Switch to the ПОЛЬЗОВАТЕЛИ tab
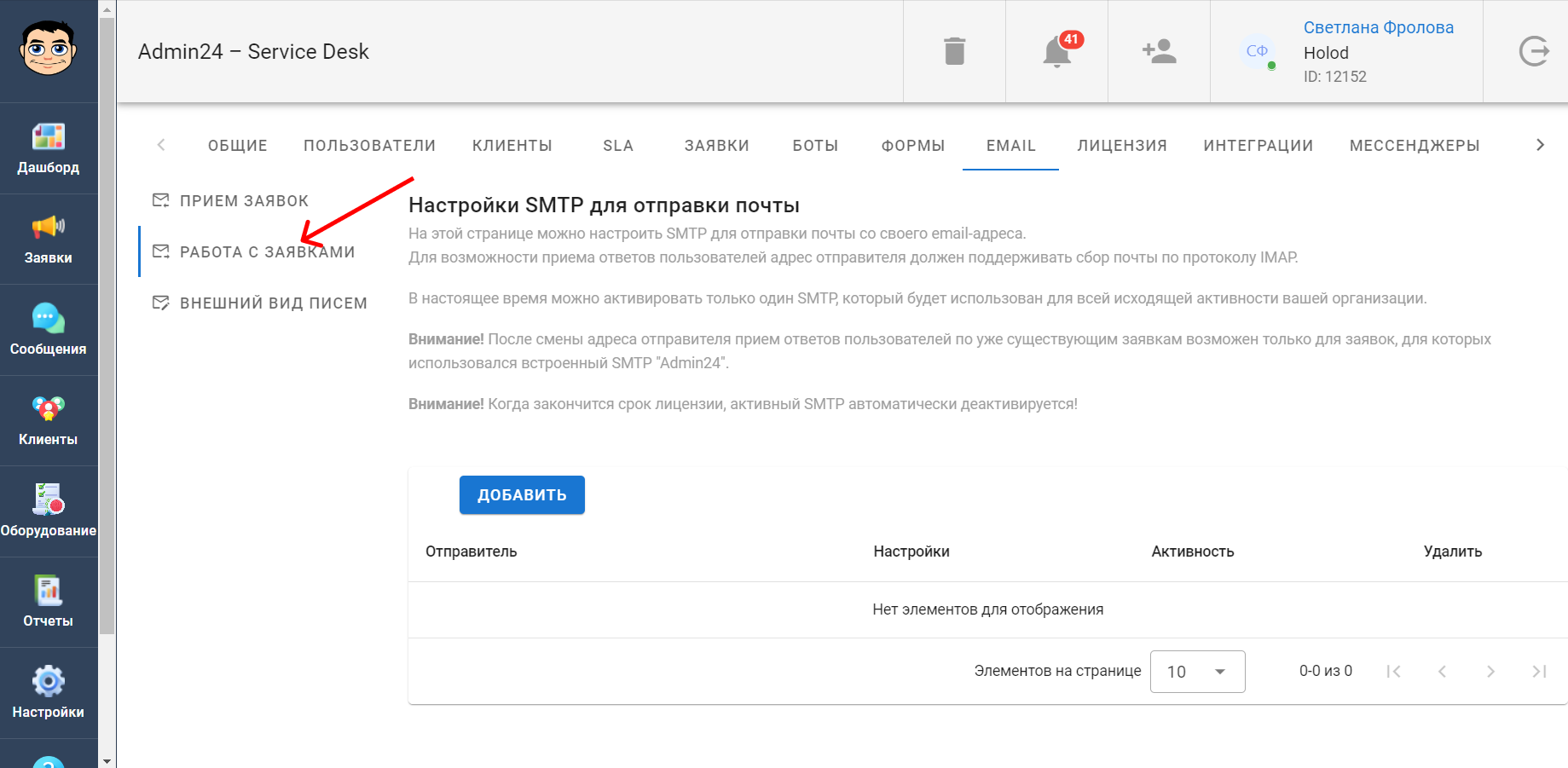Screen dimensions: 1568x768 [x=369, y=146]
